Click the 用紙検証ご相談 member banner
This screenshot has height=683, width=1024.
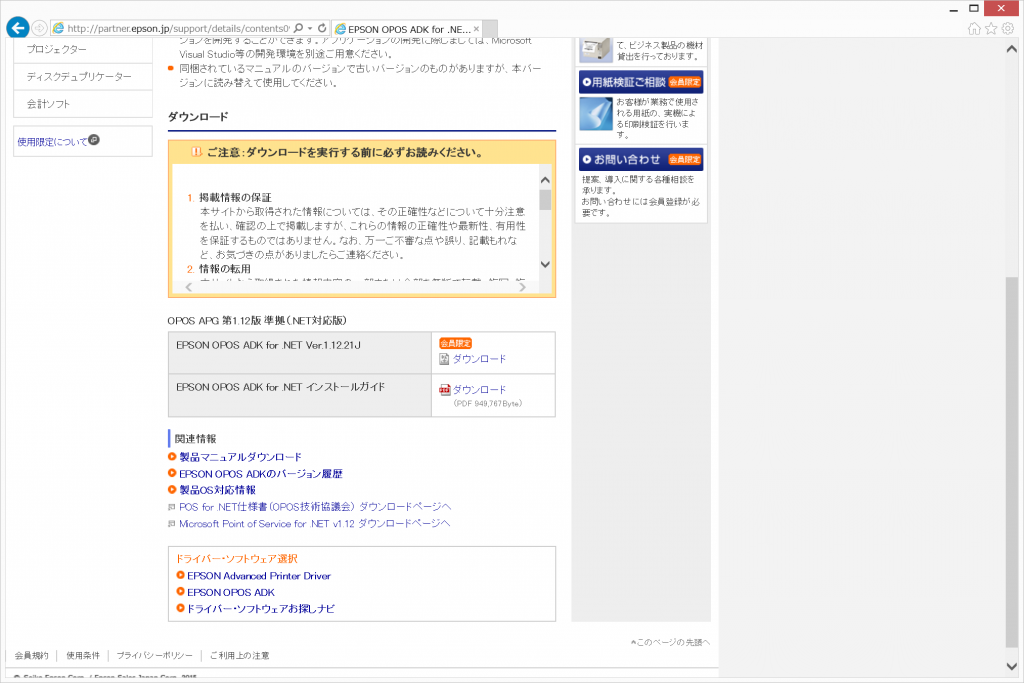coord(641,81)
